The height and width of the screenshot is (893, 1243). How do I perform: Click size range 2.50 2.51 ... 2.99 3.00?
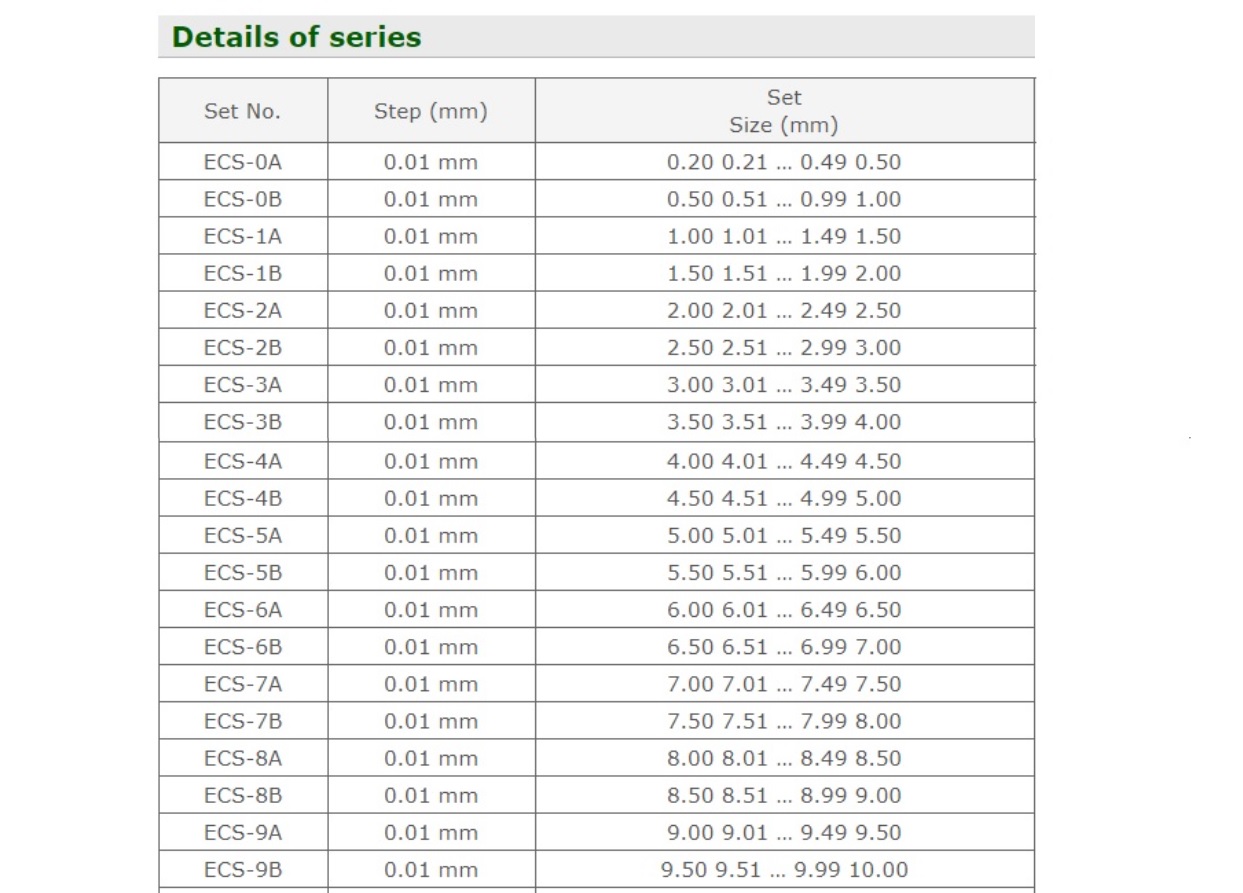(x=784, y=347)
